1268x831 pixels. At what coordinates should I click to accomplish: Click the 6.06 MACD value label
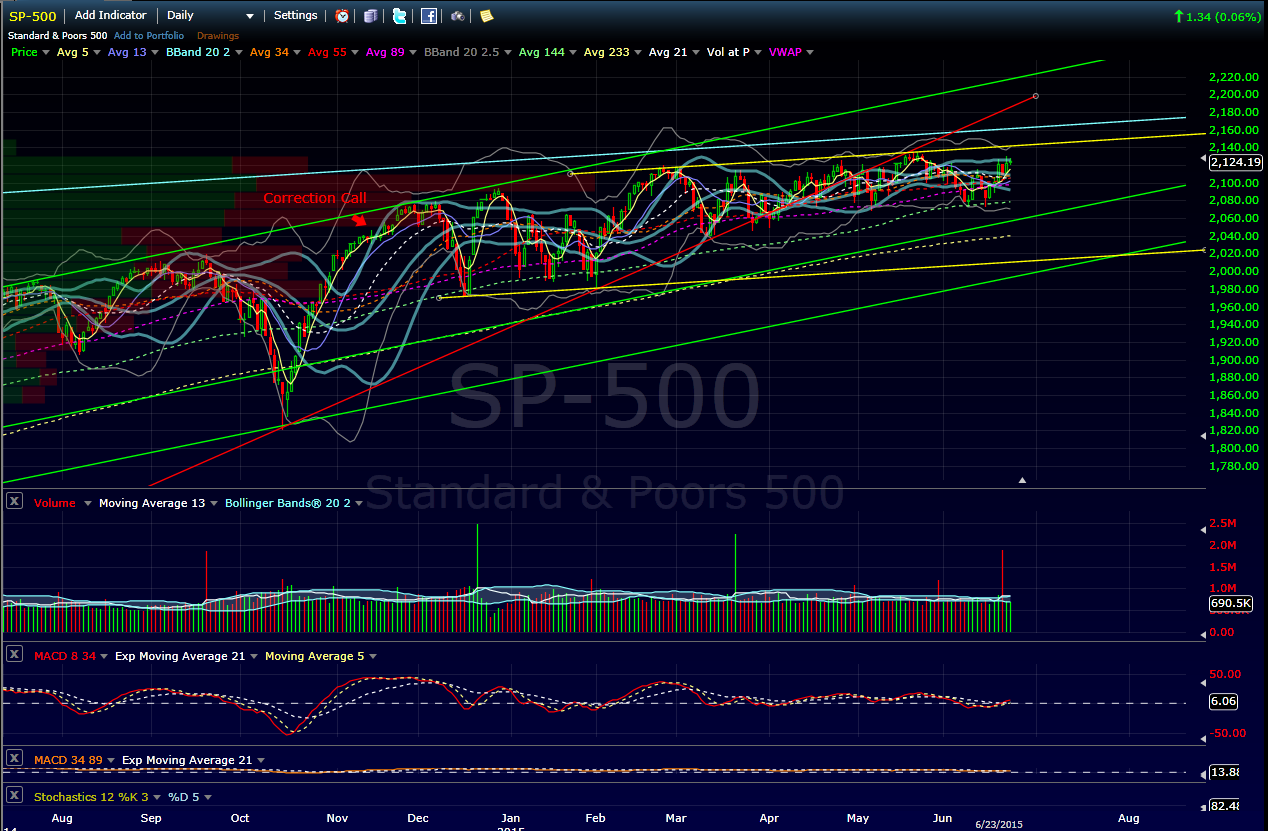coord(1224,701)
